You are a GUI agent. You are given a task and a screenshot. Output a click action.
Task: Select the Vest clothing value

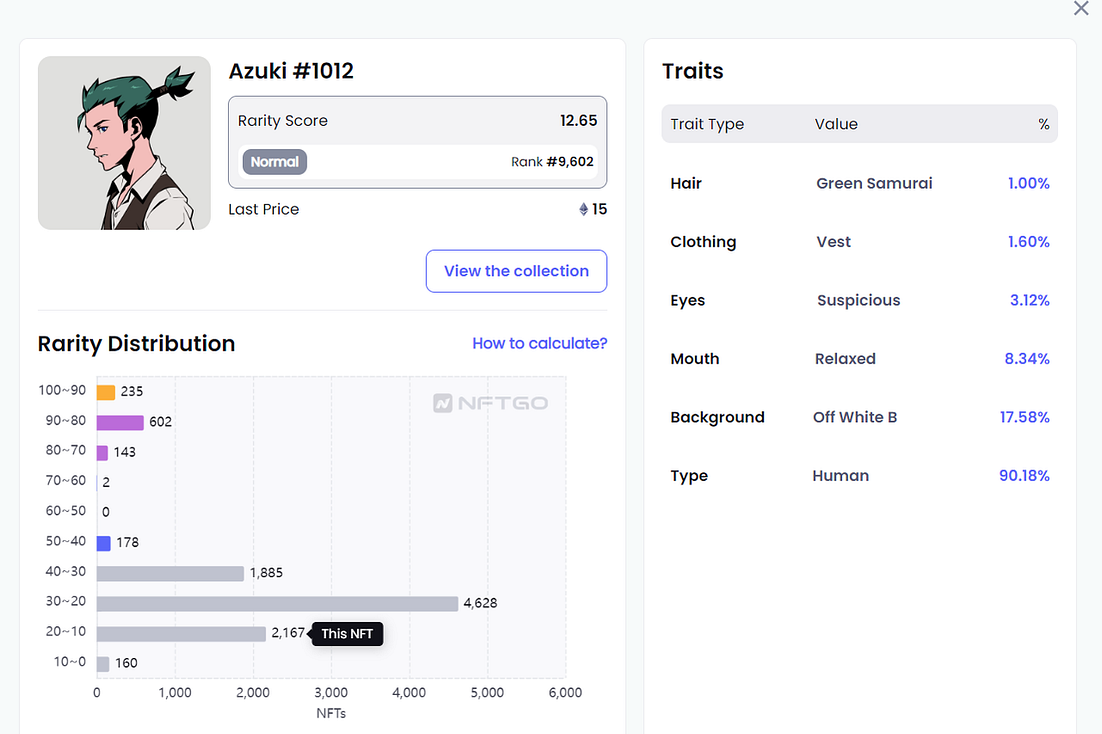coord(834,242)
